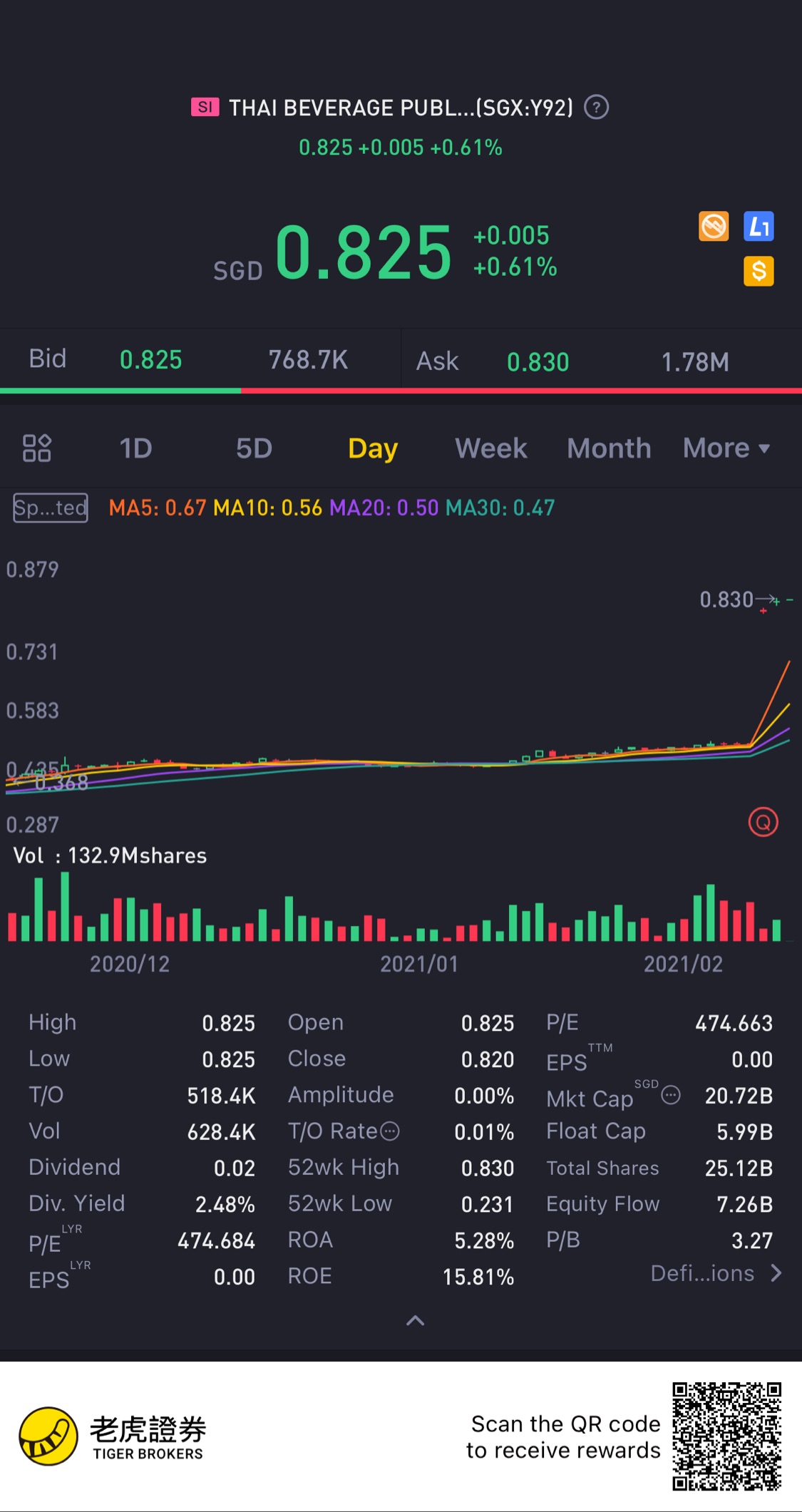Tap the Mkt Cap value 20.72B
The height and width of the screenshot is (1512, 802).
739,1096
